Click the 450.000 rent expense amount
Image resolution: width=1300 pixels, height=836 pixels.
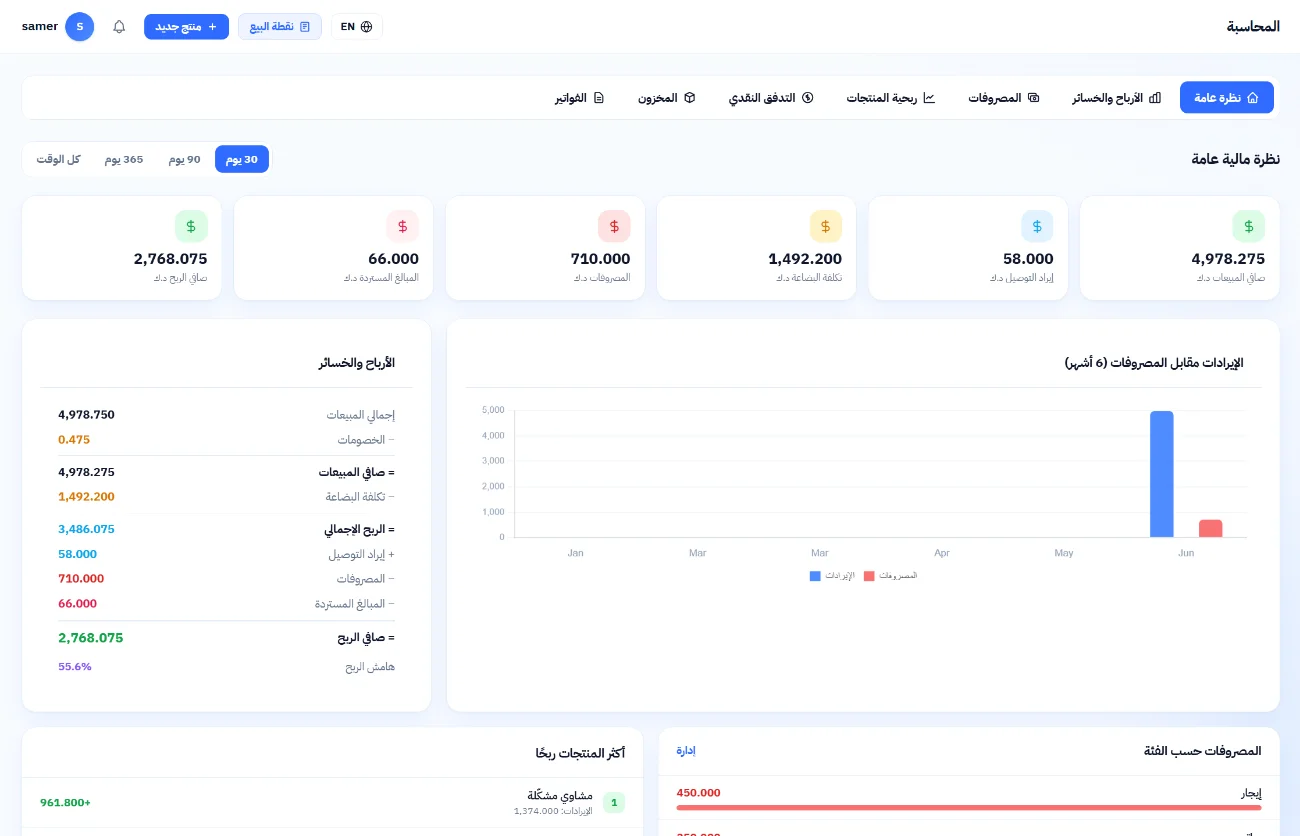pyautogui.click(x=698, y=793)
